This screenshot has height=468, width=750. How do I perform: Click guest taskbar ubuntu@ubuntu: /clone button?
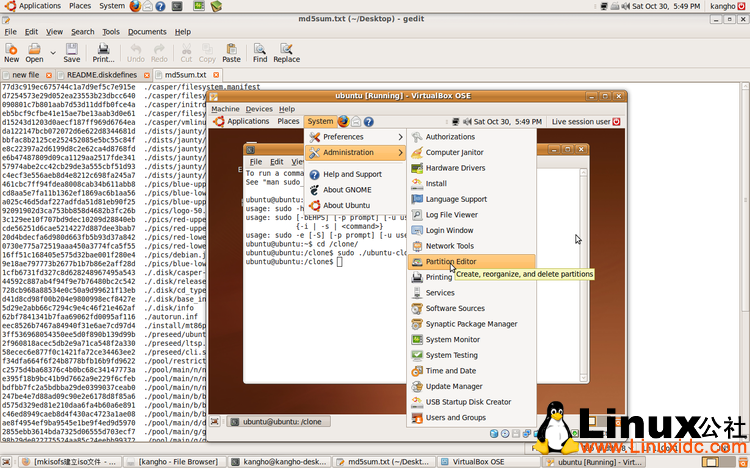tap(278, 422)
